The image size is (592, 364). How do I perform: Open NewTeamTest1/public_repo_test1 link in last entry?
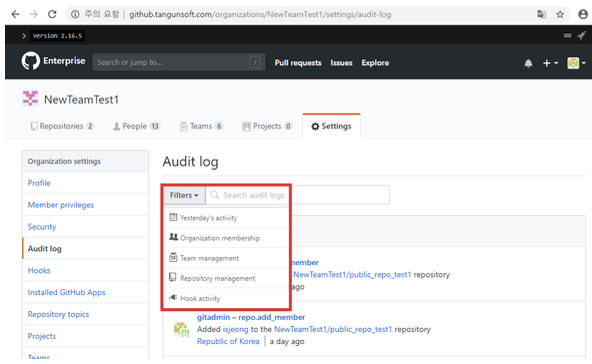point(333,329)
